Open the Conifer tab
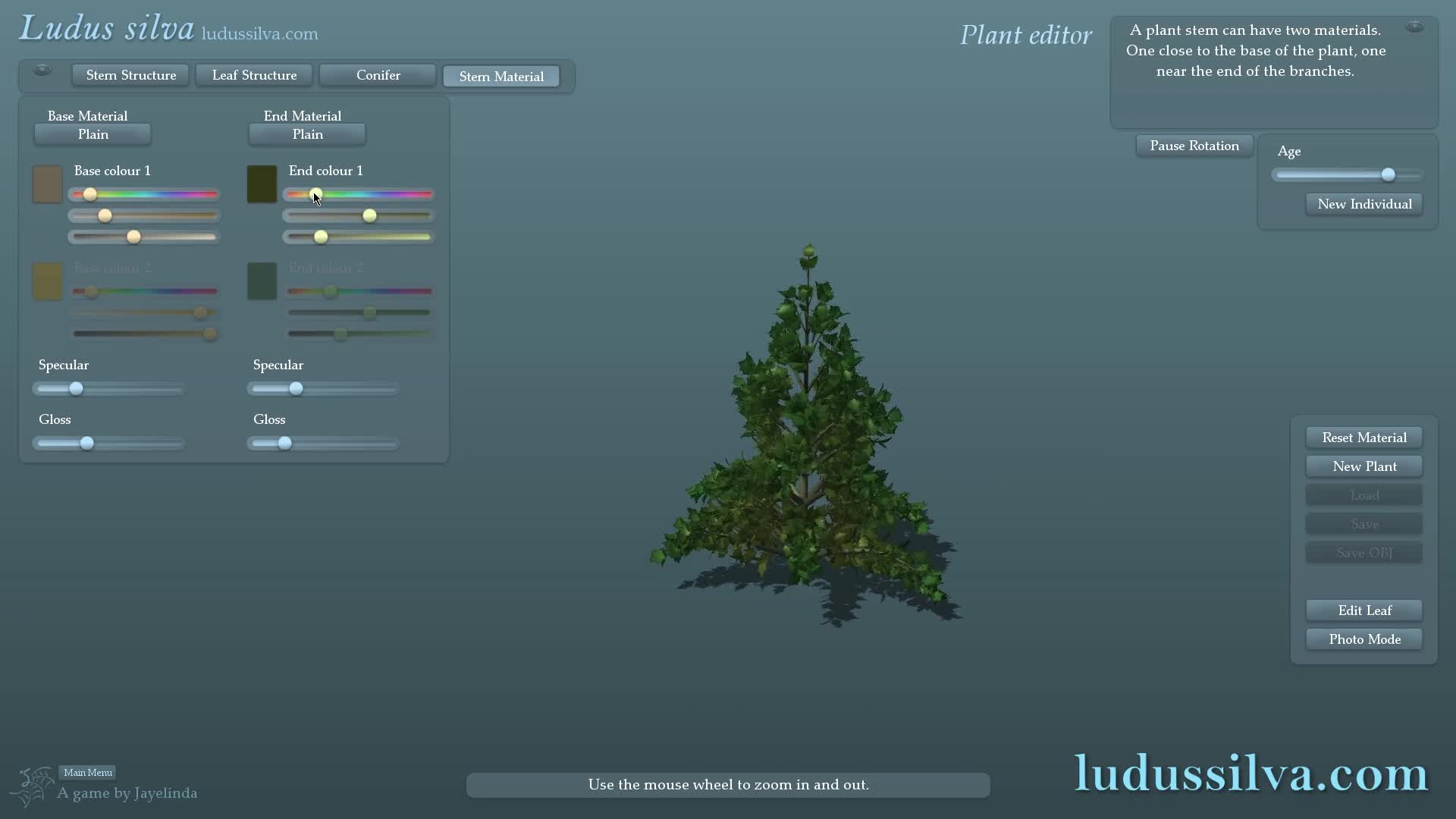The width and height of the screenshot is (1456, 819). tap(378, 75)
